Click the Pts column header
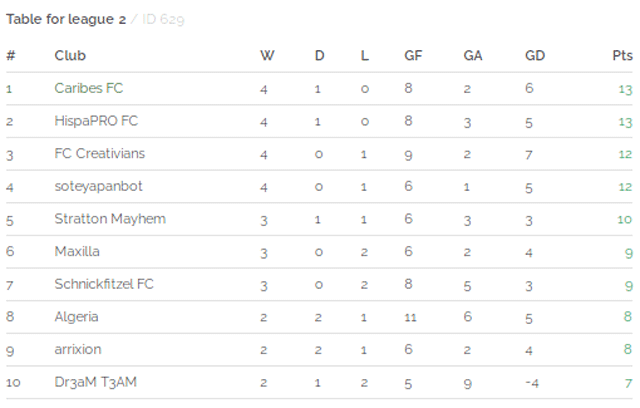 click(622, 55)
